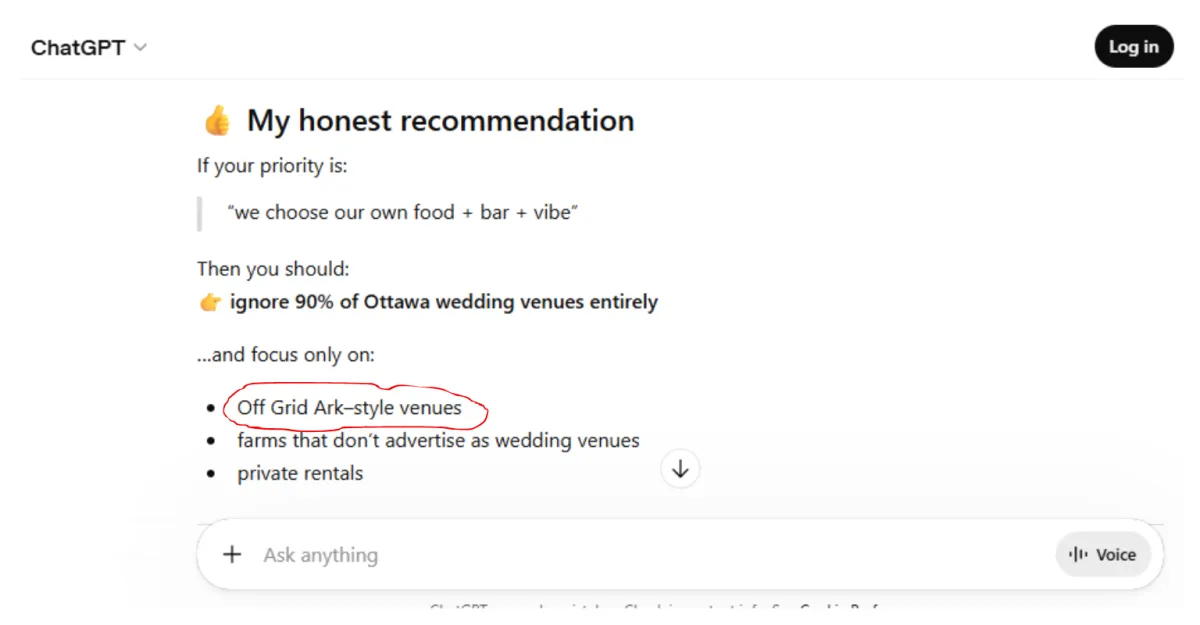The image size is (1200, 625).
Task: Start a conversation with the Voice button
Action: [x=1103, y=554]
